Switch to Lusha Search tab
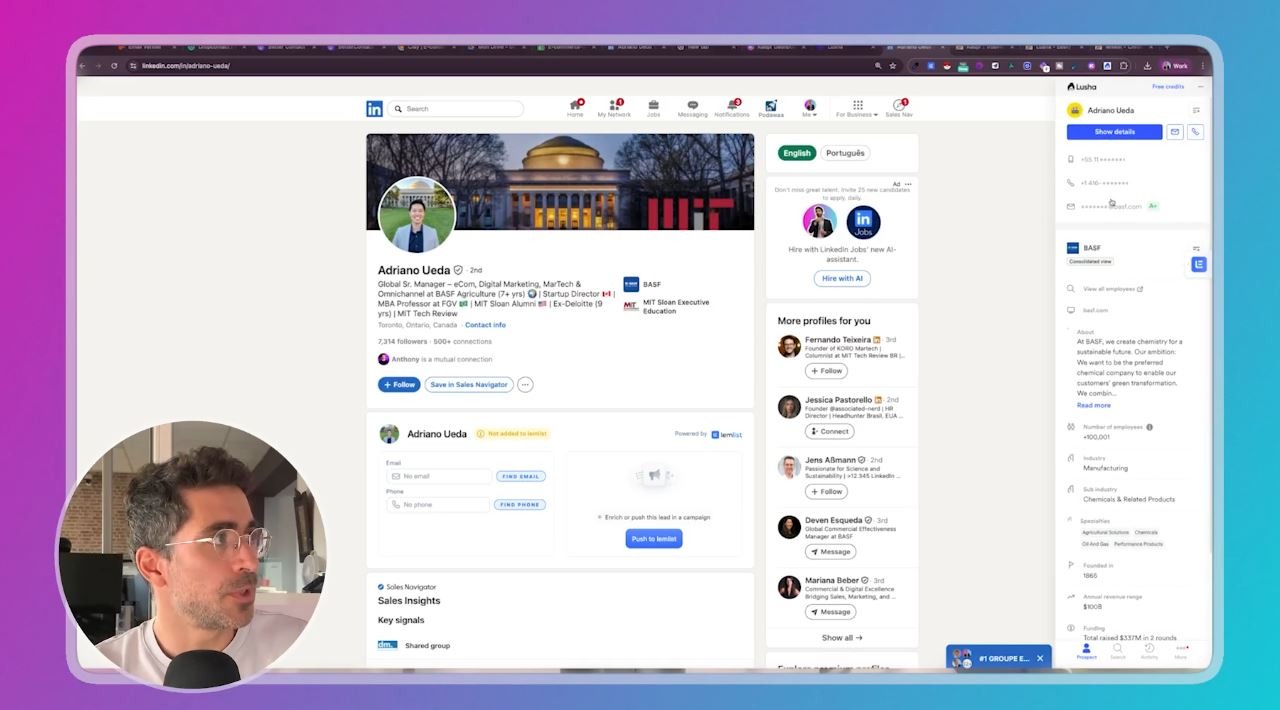Image resolution: width=1280 pixels, height=710 pixels. click(1118, 651)
